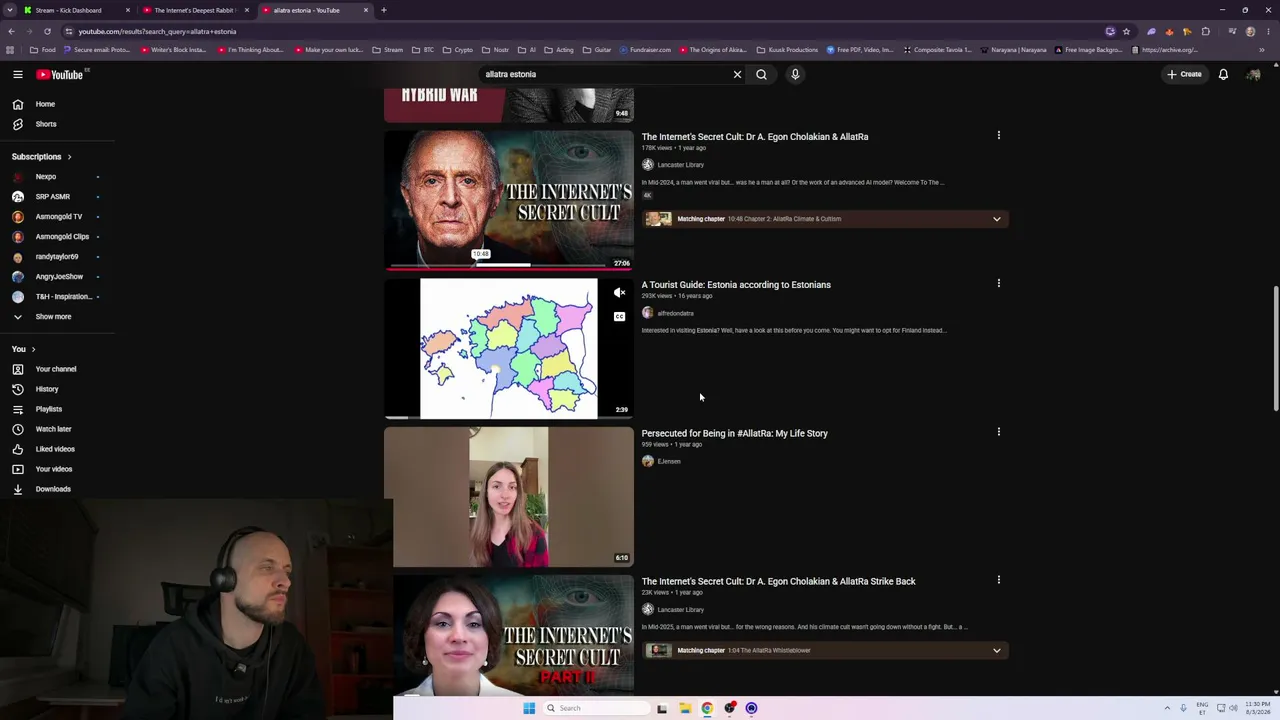Go to the YouTube home logo
Viewport: 1280px width, 720px height.
(x=60, y=74)
